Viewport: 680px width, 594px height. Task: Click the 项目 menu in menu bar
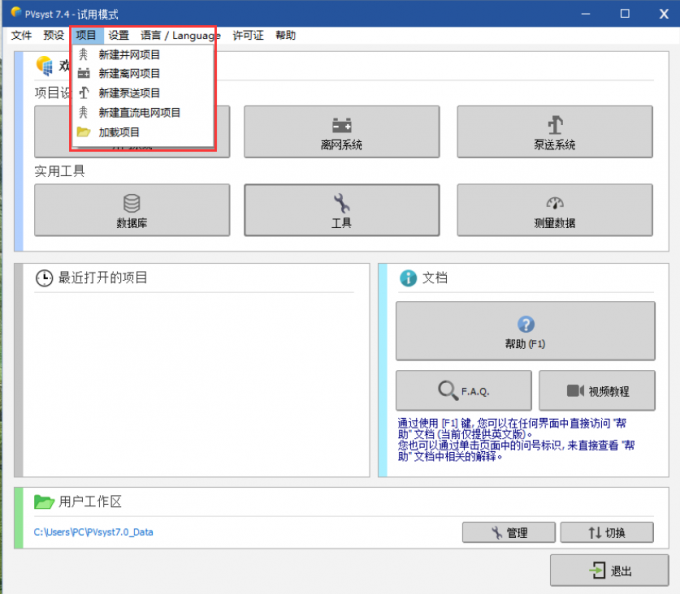click(x=86, y=35)
